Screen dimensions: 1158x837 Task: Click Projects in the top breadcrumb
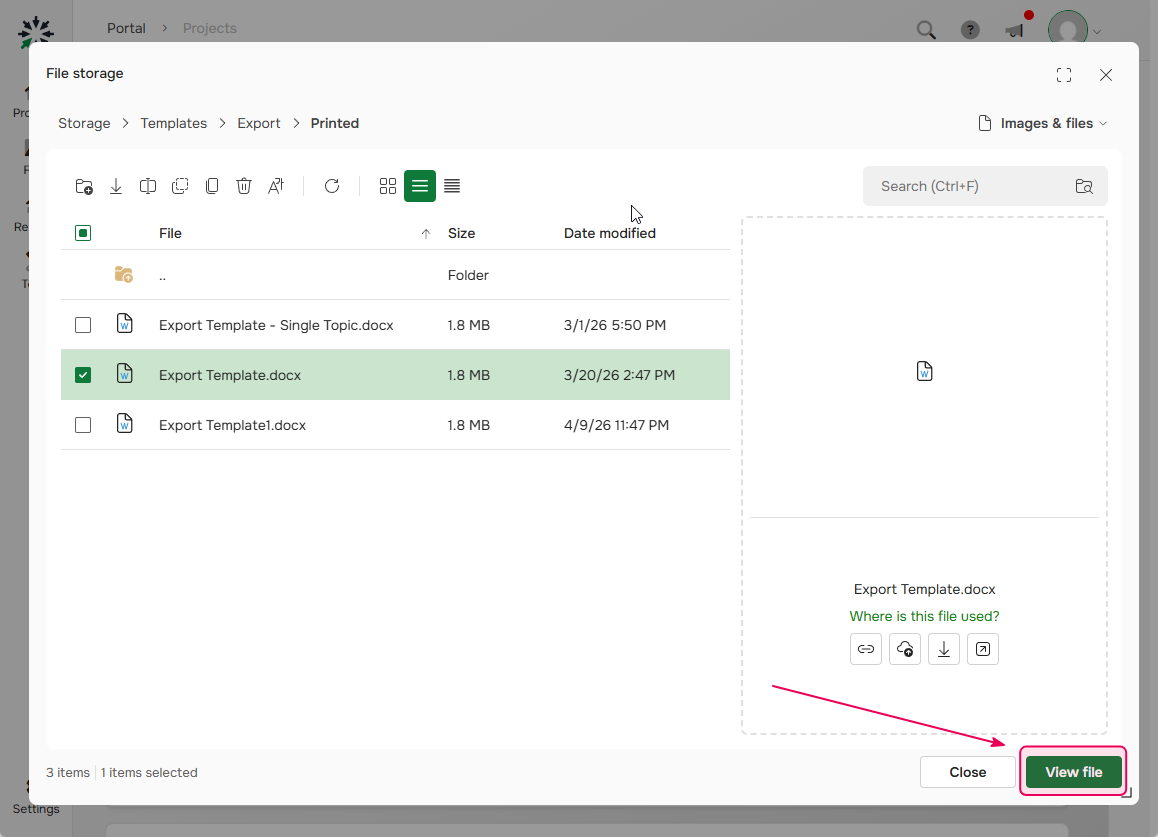pyautogui.click(x=210, y=28)
